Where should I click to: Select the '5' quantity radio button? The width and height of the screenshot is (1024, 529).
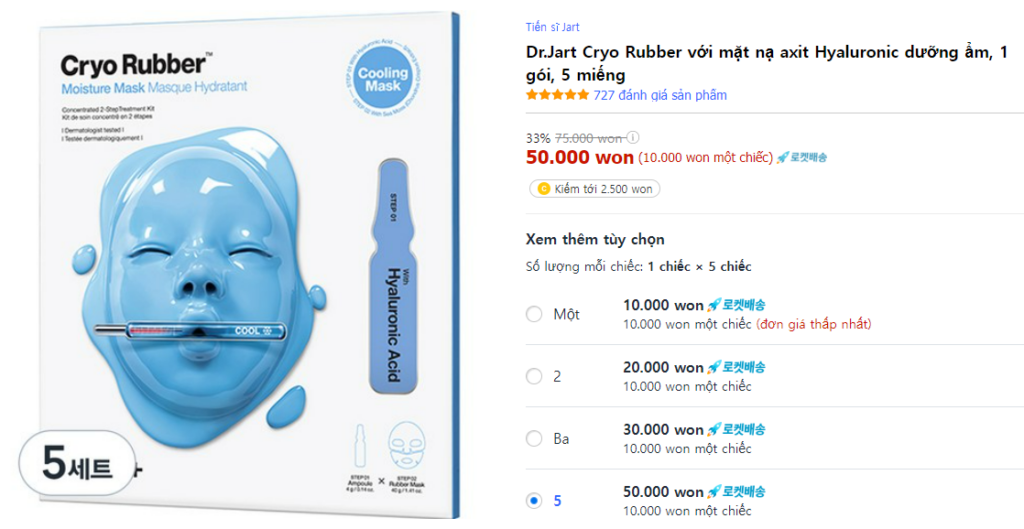(x=534, y=501)
